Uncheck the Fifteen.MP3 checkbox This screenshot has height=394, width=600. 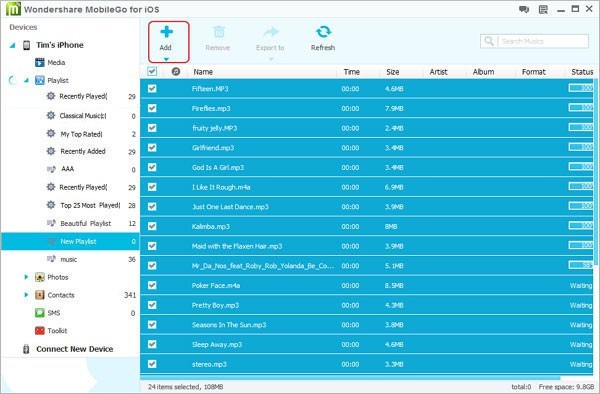point(152,89)
